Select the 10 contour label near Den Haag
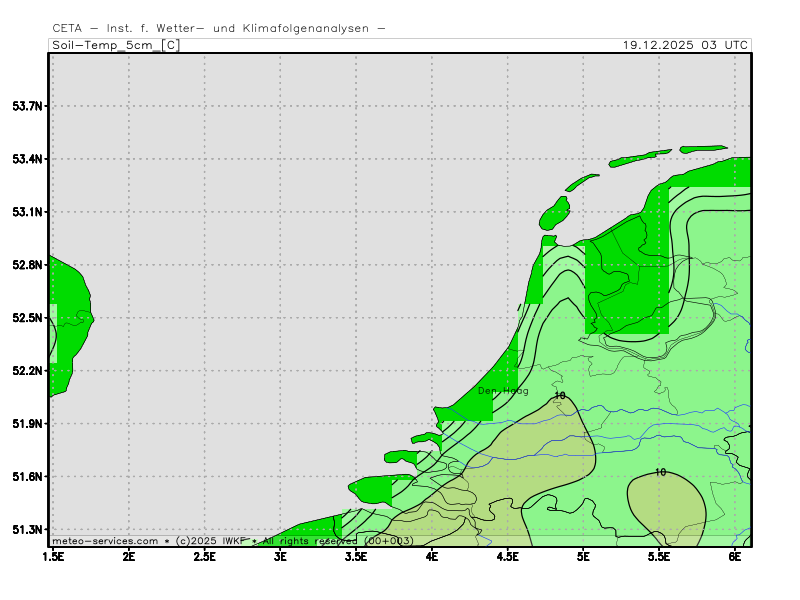The height and width of the screenshot is (600, 800). coord(559,396)
